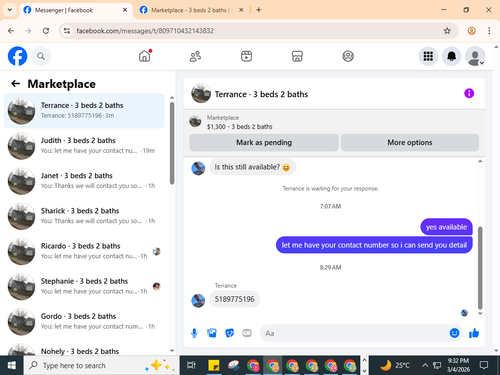Click the 5189775196 message bubble
The image size is (500, 375).
[x=234, y=299]
